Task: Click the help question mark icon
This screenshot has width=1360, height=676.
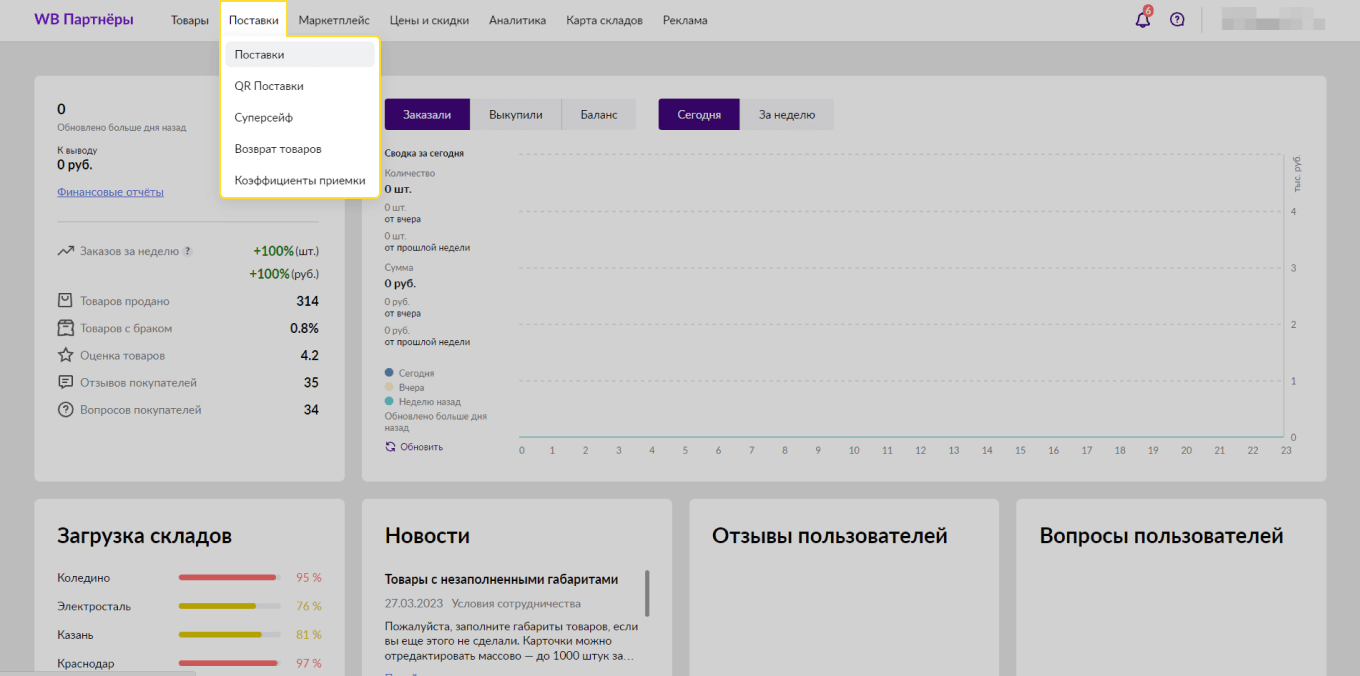Action: pyautogui.click(x=1177, y=18)
